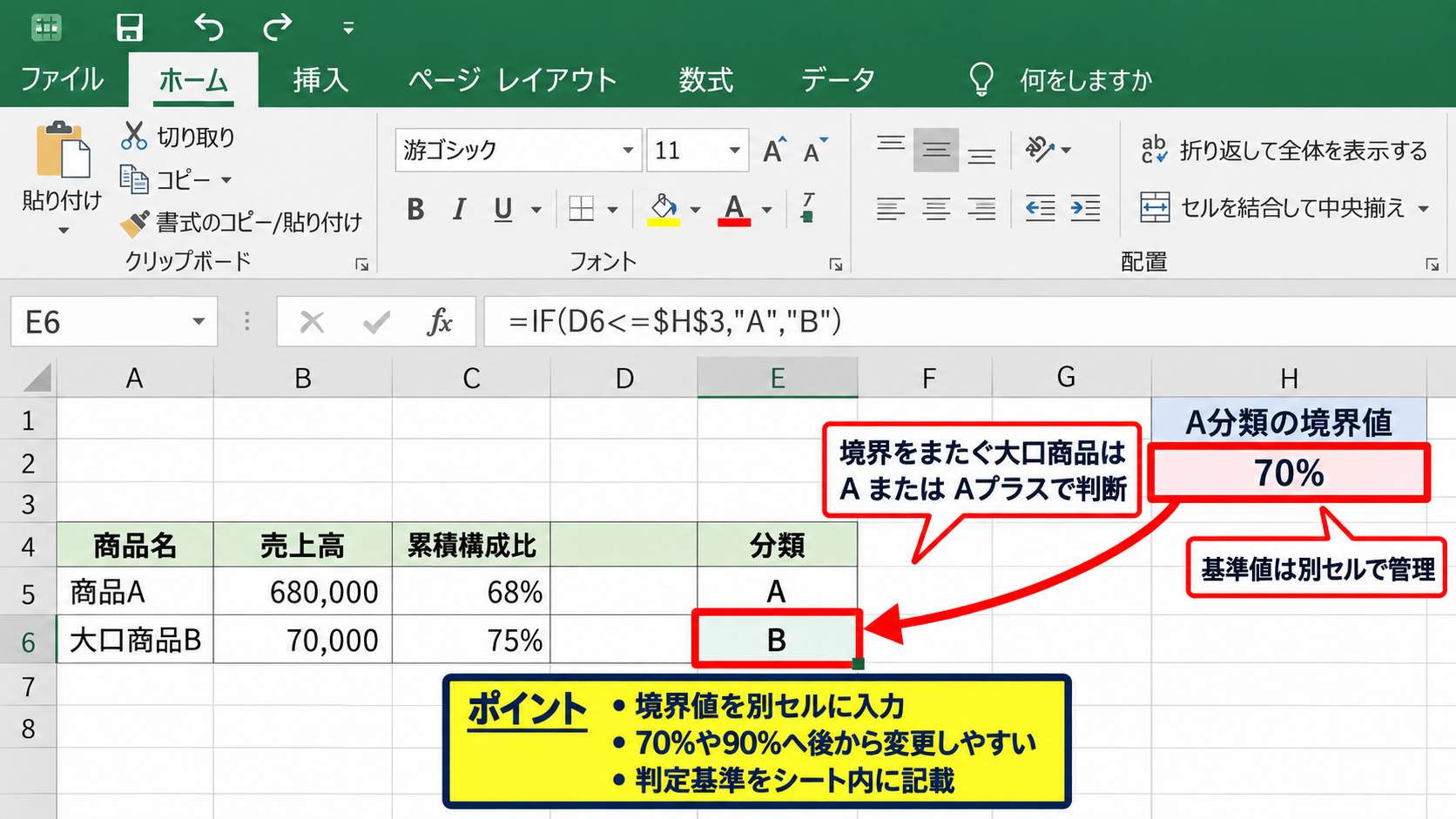1456x819 pixels.
Task: Expand the underline style dropdown arrow
Action: point(536,210)
